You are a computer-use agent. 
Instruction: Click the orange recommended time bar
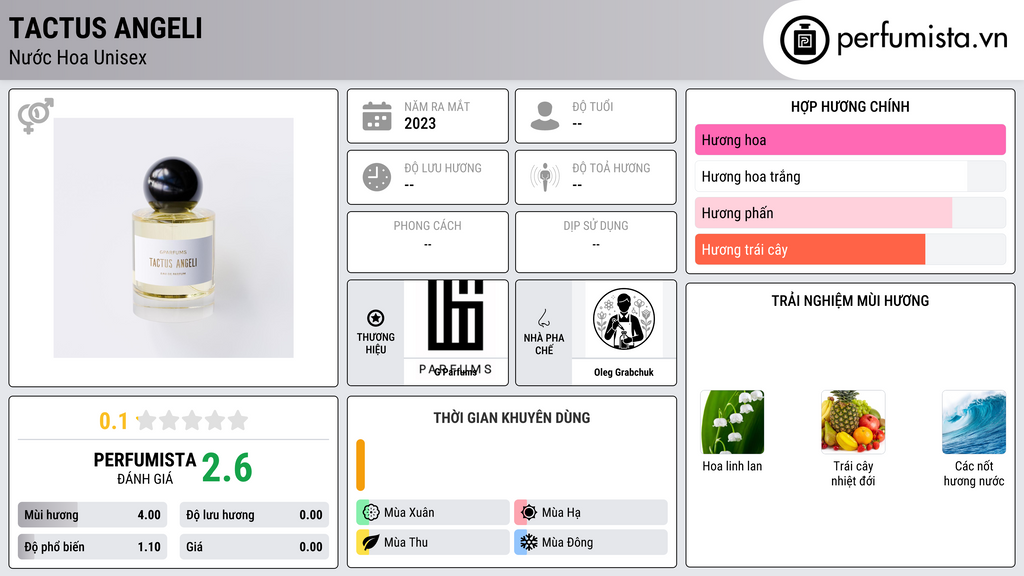(360, 465)
